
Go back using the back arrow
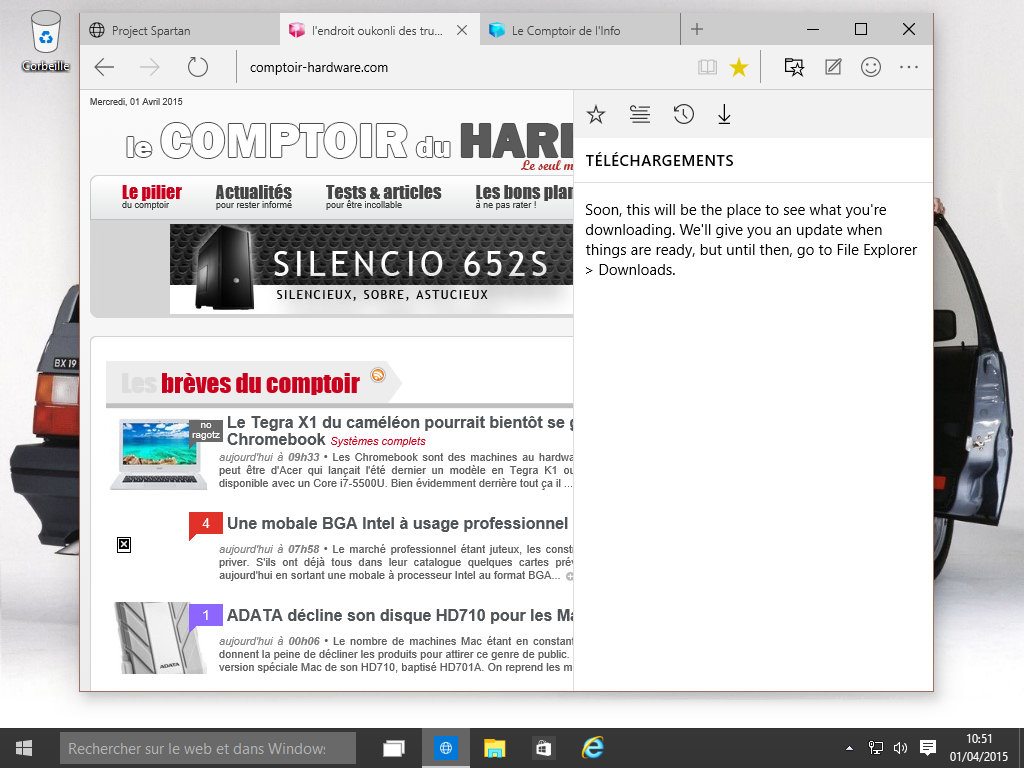[104, 67]
